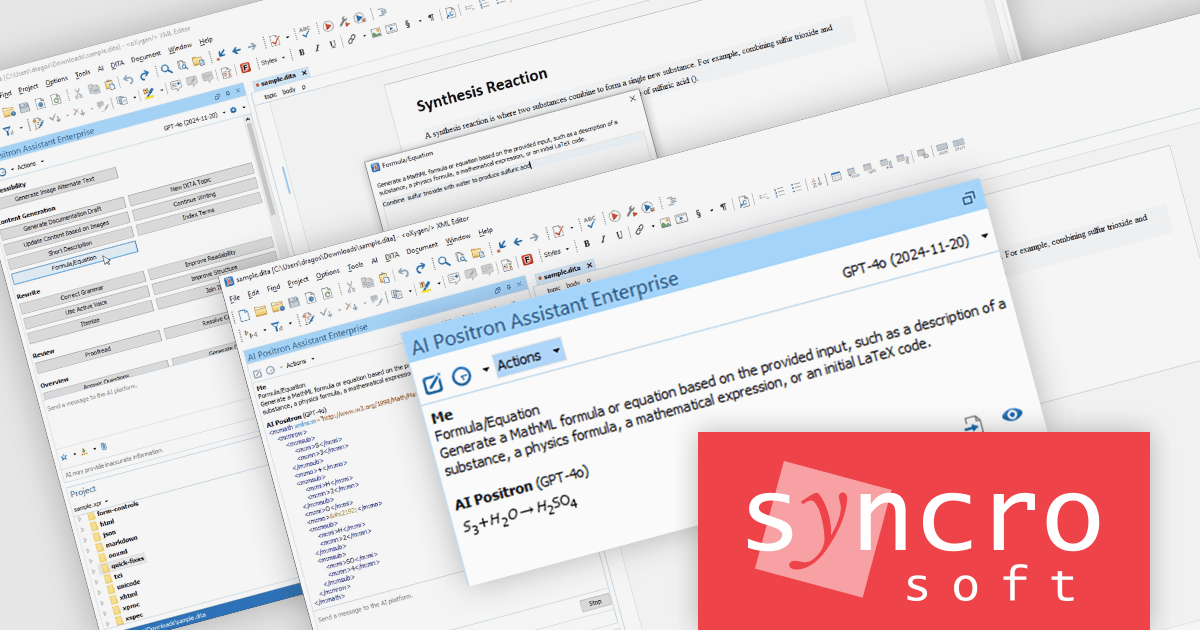Open Actions dropdown in large AI Positron panel
1200x630 pixels.
(x=528, y=356)
